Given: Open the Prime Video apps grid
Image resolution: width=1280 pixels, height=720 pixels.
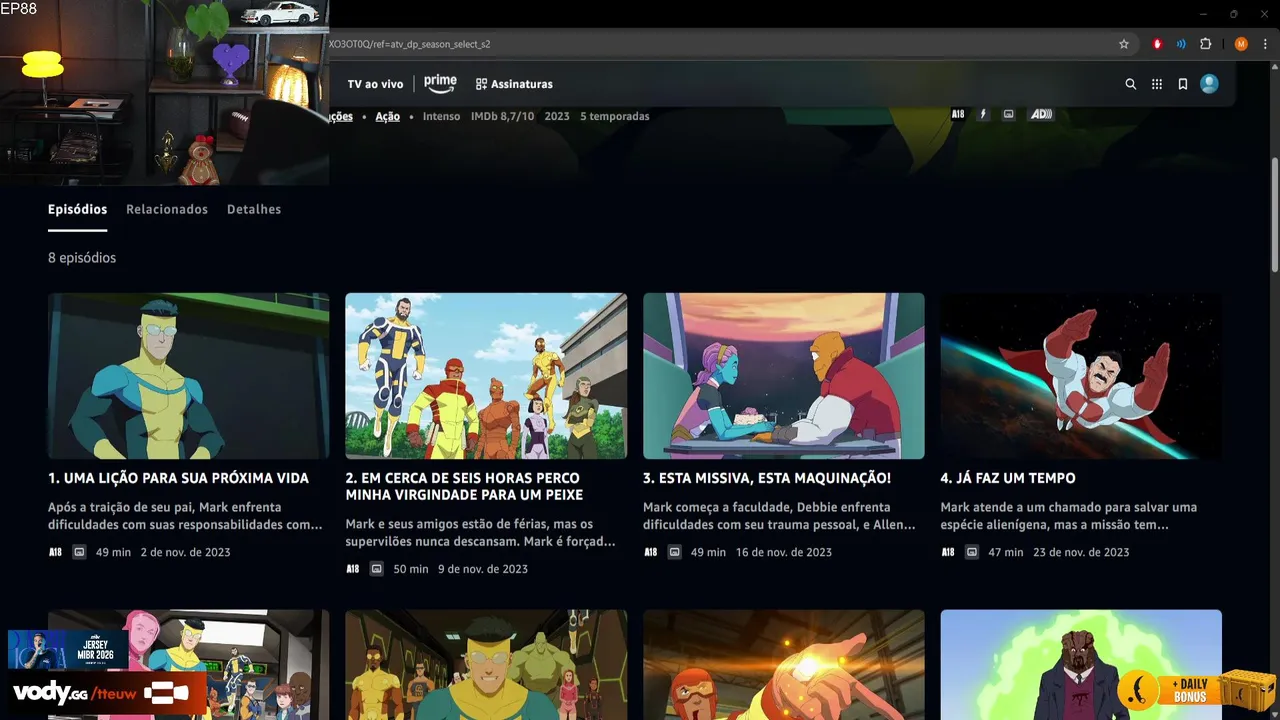Looking at the screenshot, I should (1157, 84).
